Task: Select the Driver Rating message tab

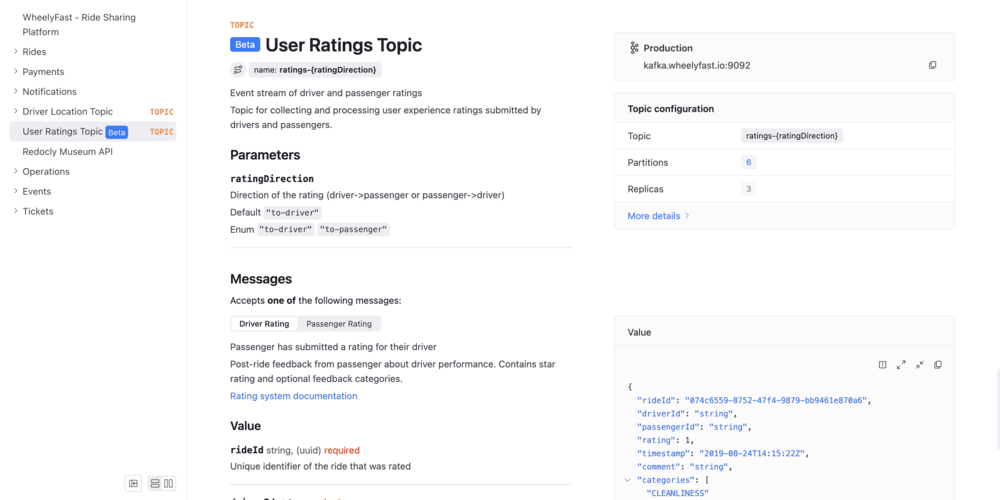Action: (x=264, y=324)
